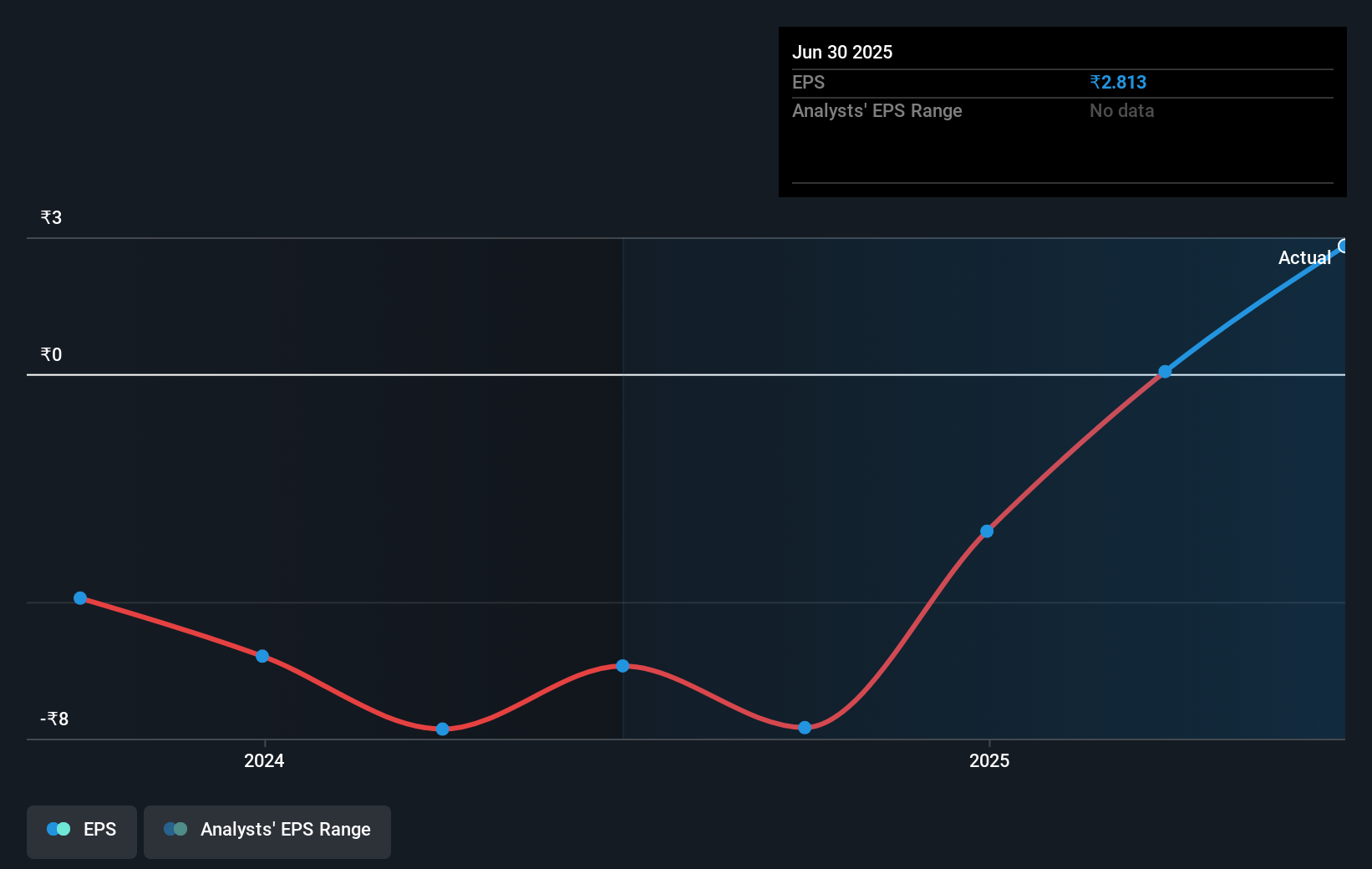Click the ₹0 y-axis label
This screenshot has width=1372, height=869.
[x=51, y=354]
